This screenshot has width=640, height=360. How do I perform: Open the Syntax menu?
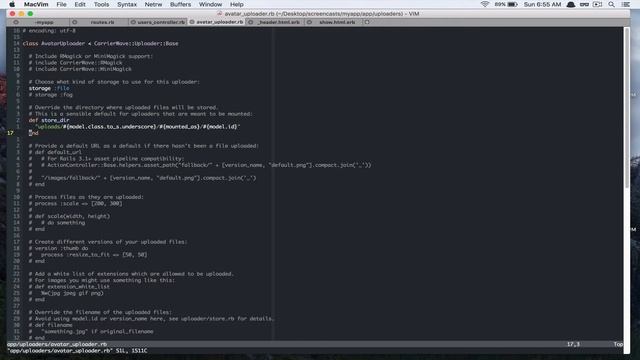tap(127, 4)
